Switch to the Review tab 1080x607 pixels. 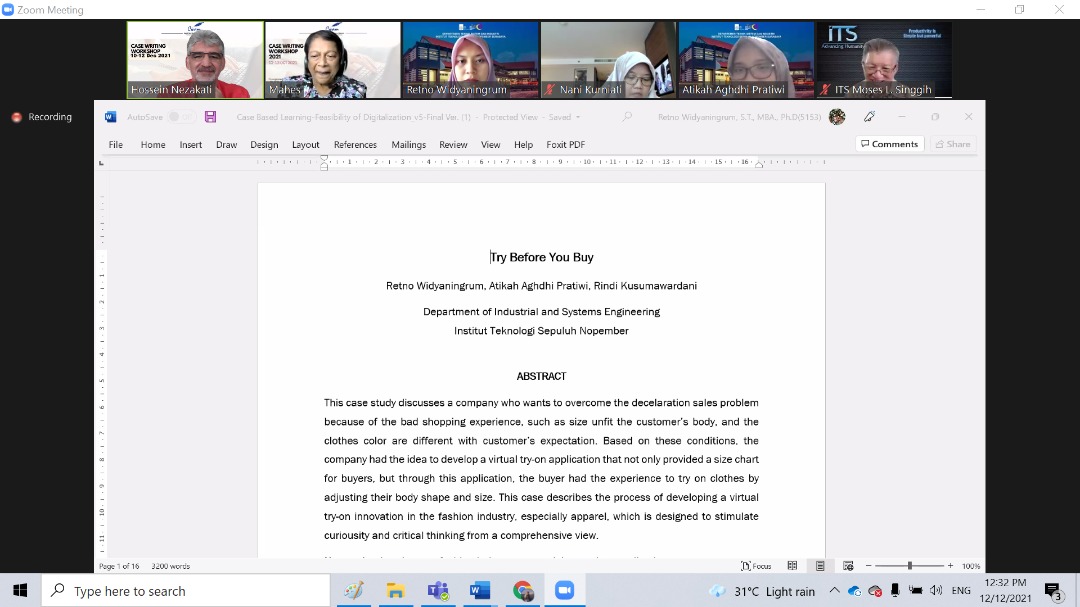pyautogui.click(x=453, y=145)
